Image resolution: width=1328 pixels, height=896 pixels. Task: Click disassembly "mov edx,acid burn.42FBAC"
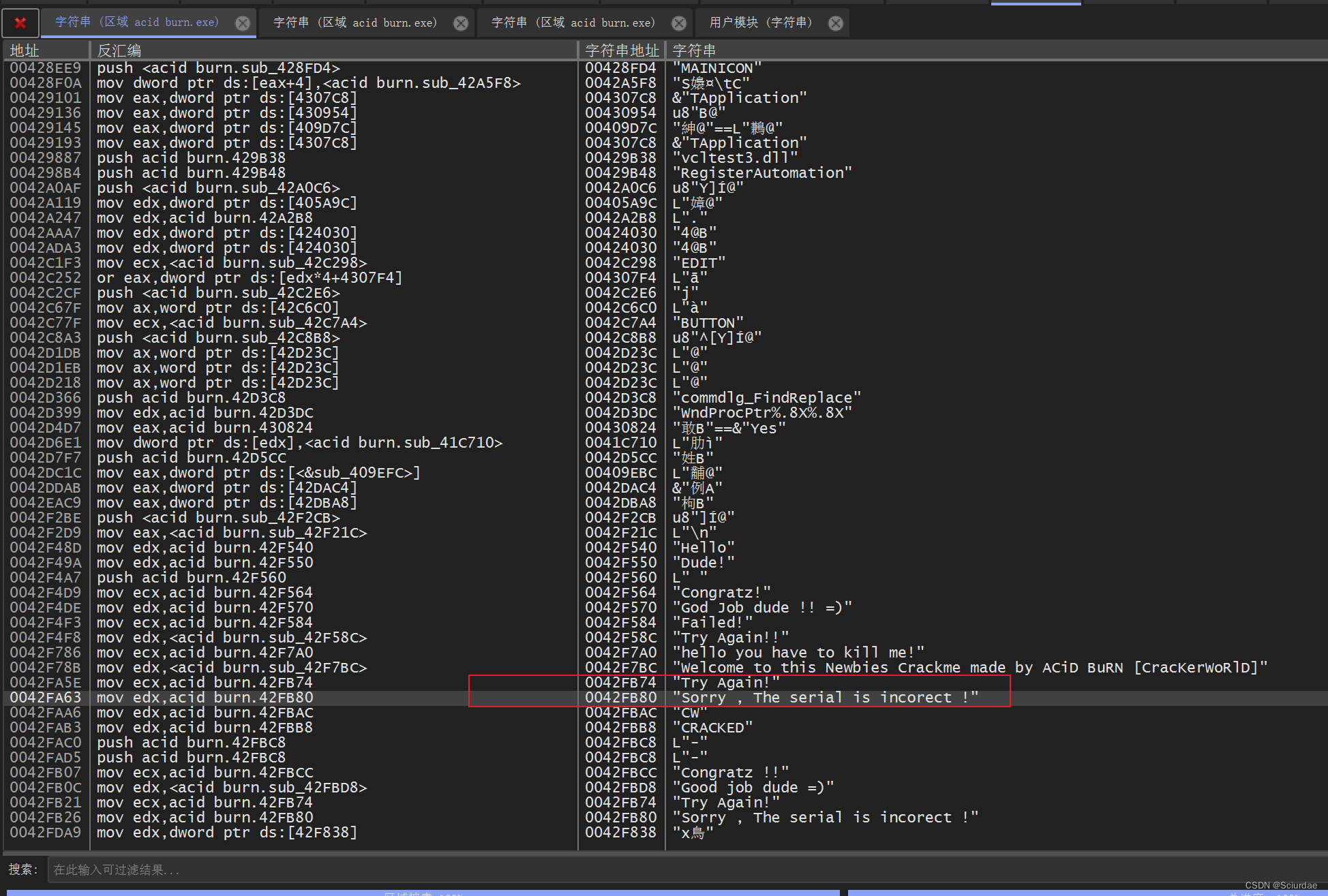pyautogui.click(x=205, y=713)
